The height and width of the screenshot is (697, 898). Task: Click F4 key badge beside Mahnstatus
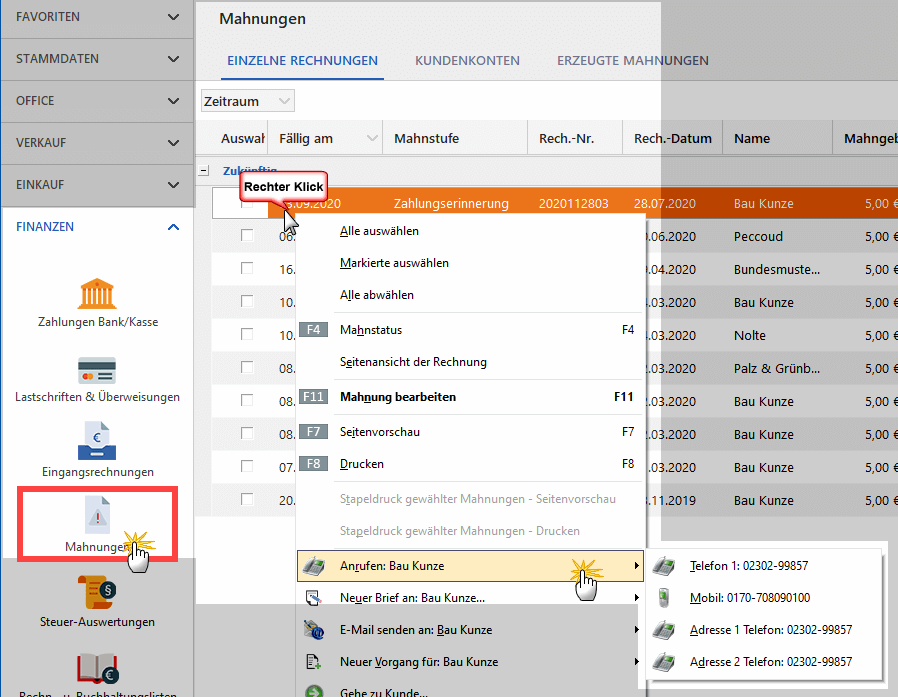coord(313,330)
